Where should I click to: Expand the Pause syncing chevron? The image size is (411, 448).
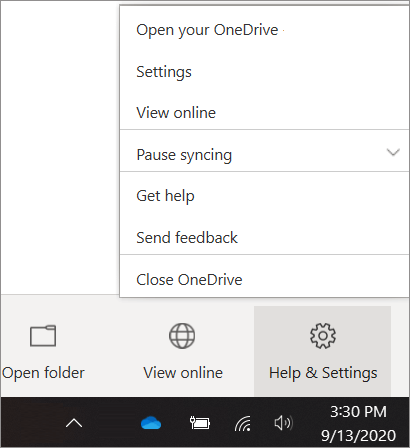[393, 153]
